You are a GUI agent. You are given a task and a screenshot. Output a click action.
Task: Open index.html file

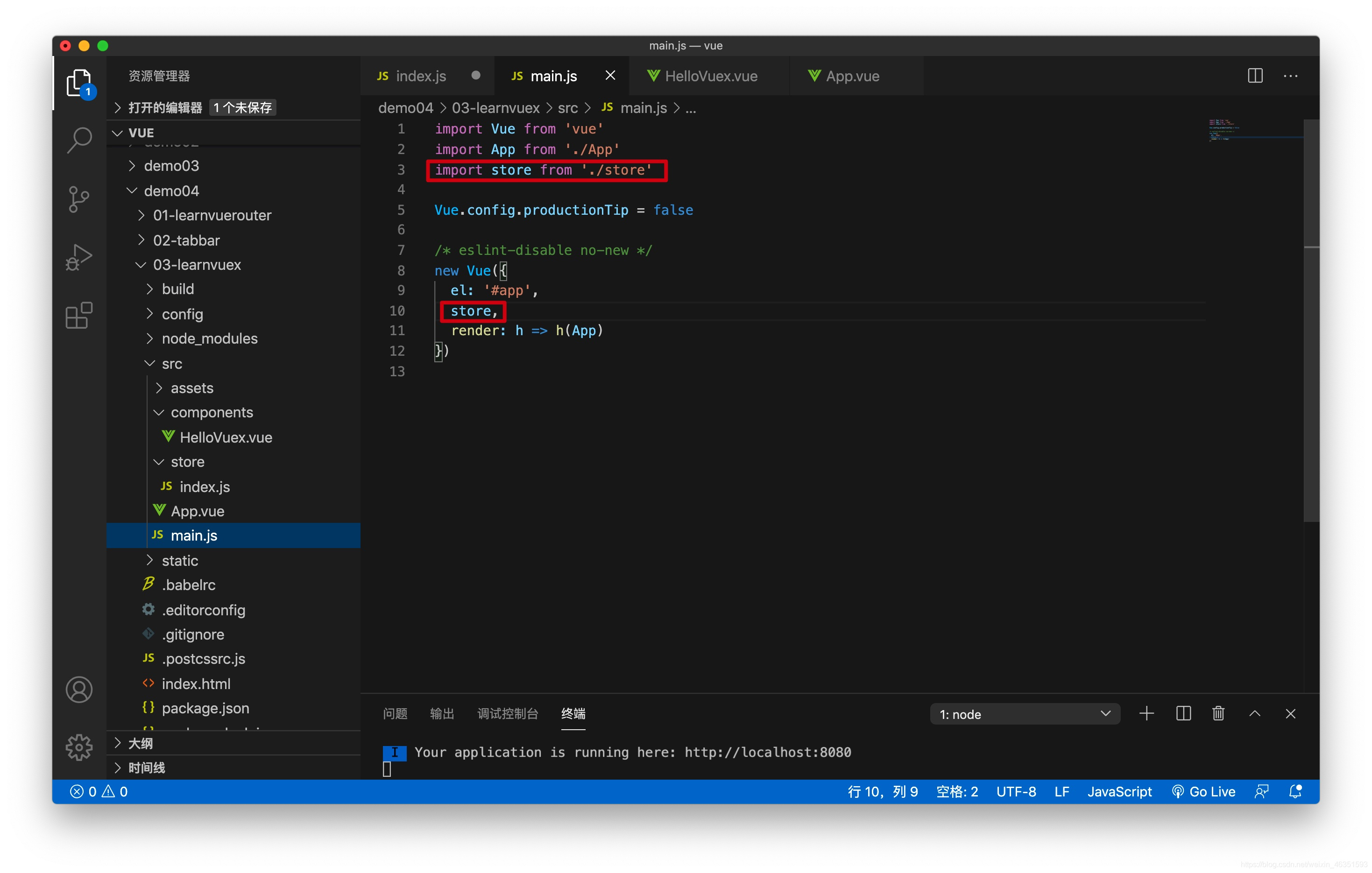(233, 684)
